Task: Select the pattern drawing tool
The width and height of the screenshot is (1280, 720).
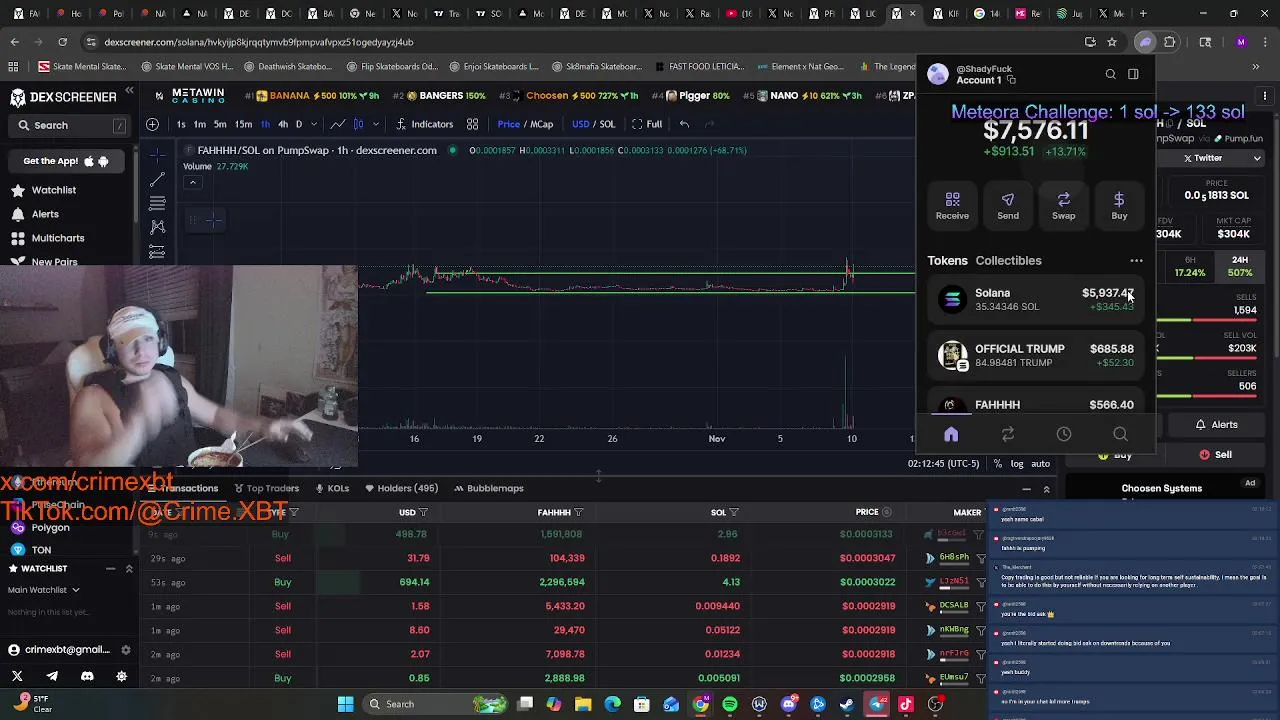Action: pos(157,227)
